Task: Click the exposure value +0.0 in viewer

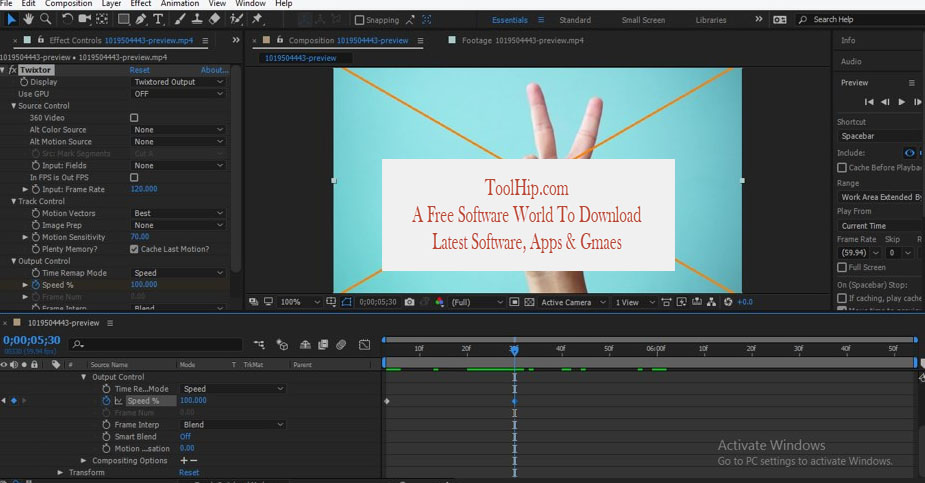Action: click(745, 302)
